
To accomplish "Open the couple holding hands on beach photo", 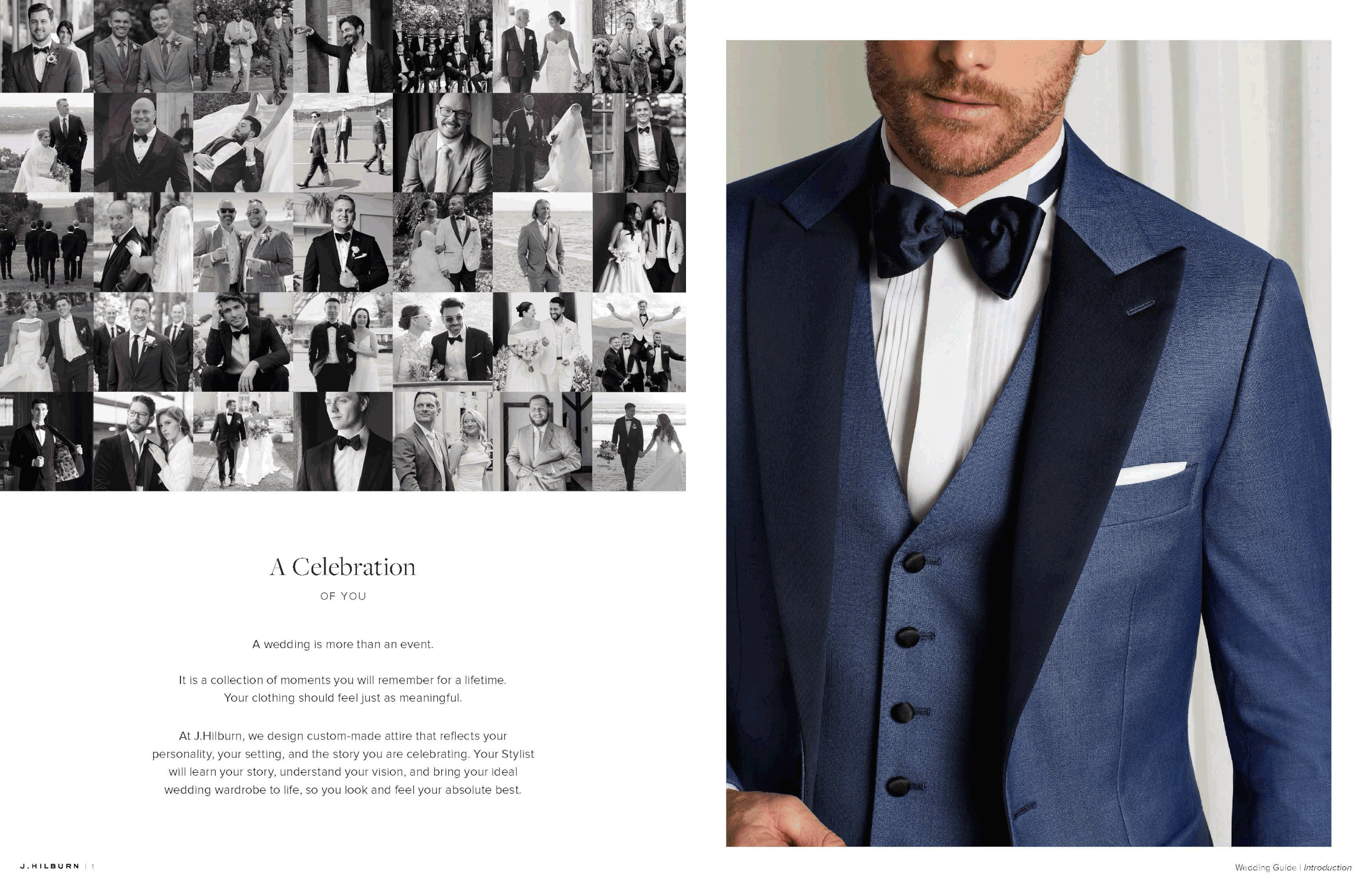I will coord(638,442).
